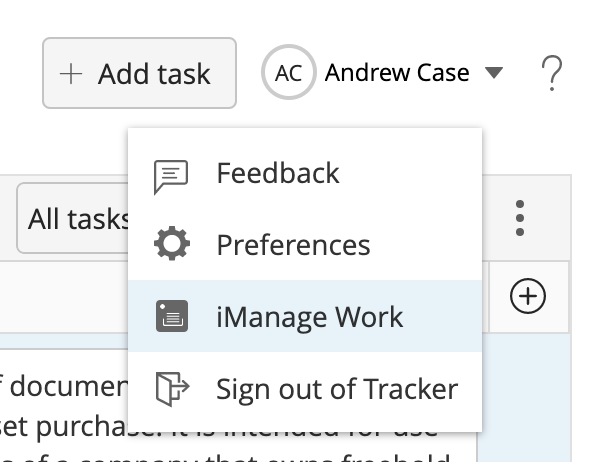The height and width of the screenshot is (462, 616).
Task: Click the blue highlighted cell below the circled plus
Action: pyautogui.click(x=528, y=390)
